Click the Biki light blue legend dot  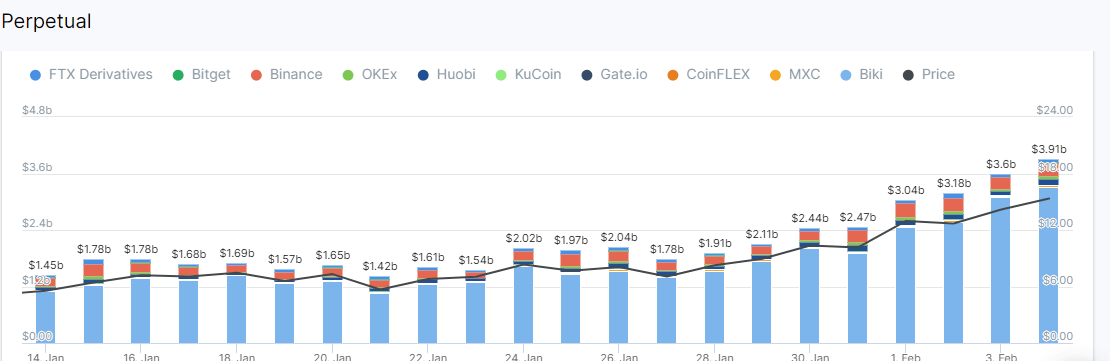tap(845, 75)
